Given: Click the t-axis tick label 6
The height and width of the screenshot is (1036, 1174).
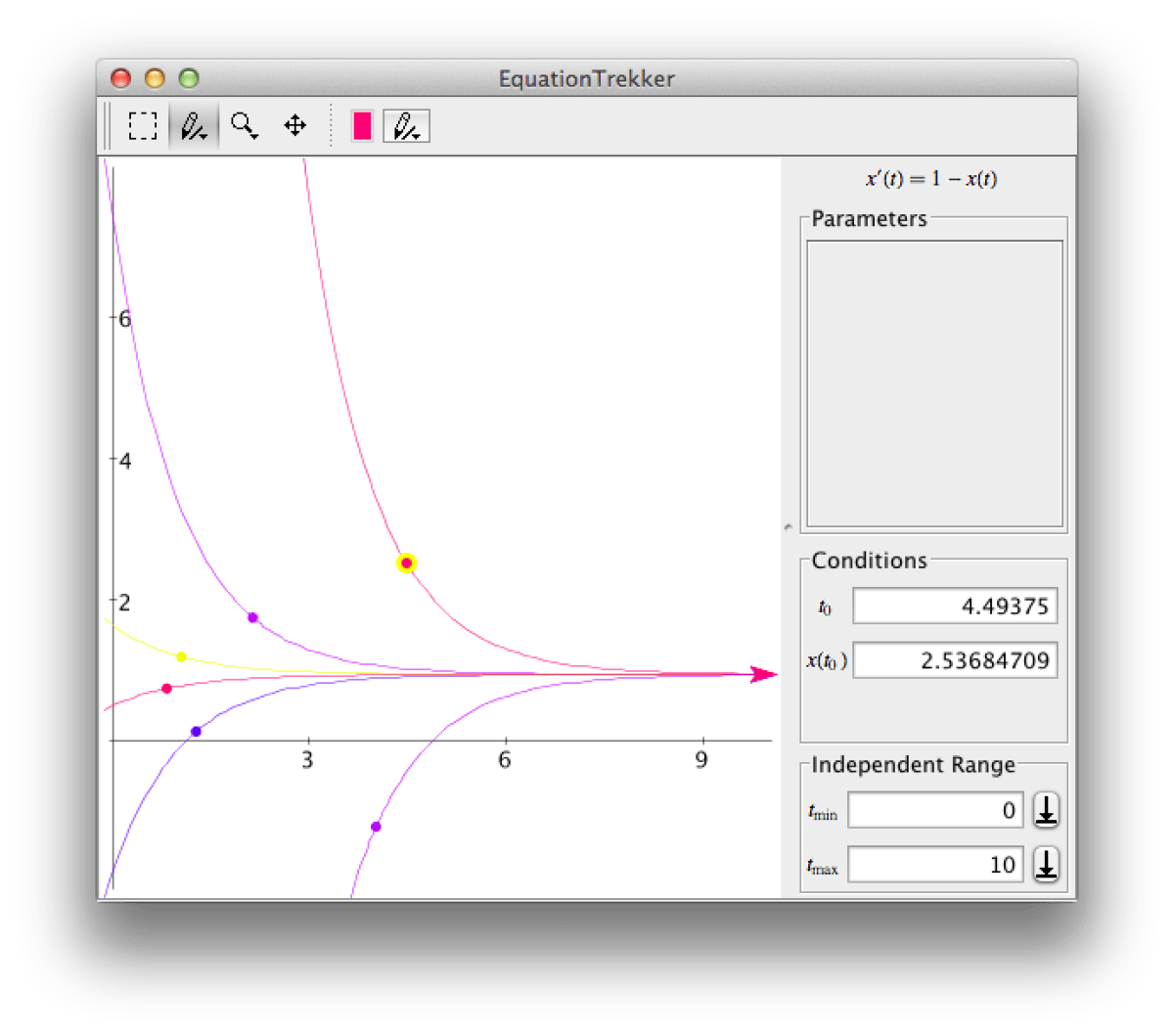Looking at the screenshot, I should click(505, 760).
